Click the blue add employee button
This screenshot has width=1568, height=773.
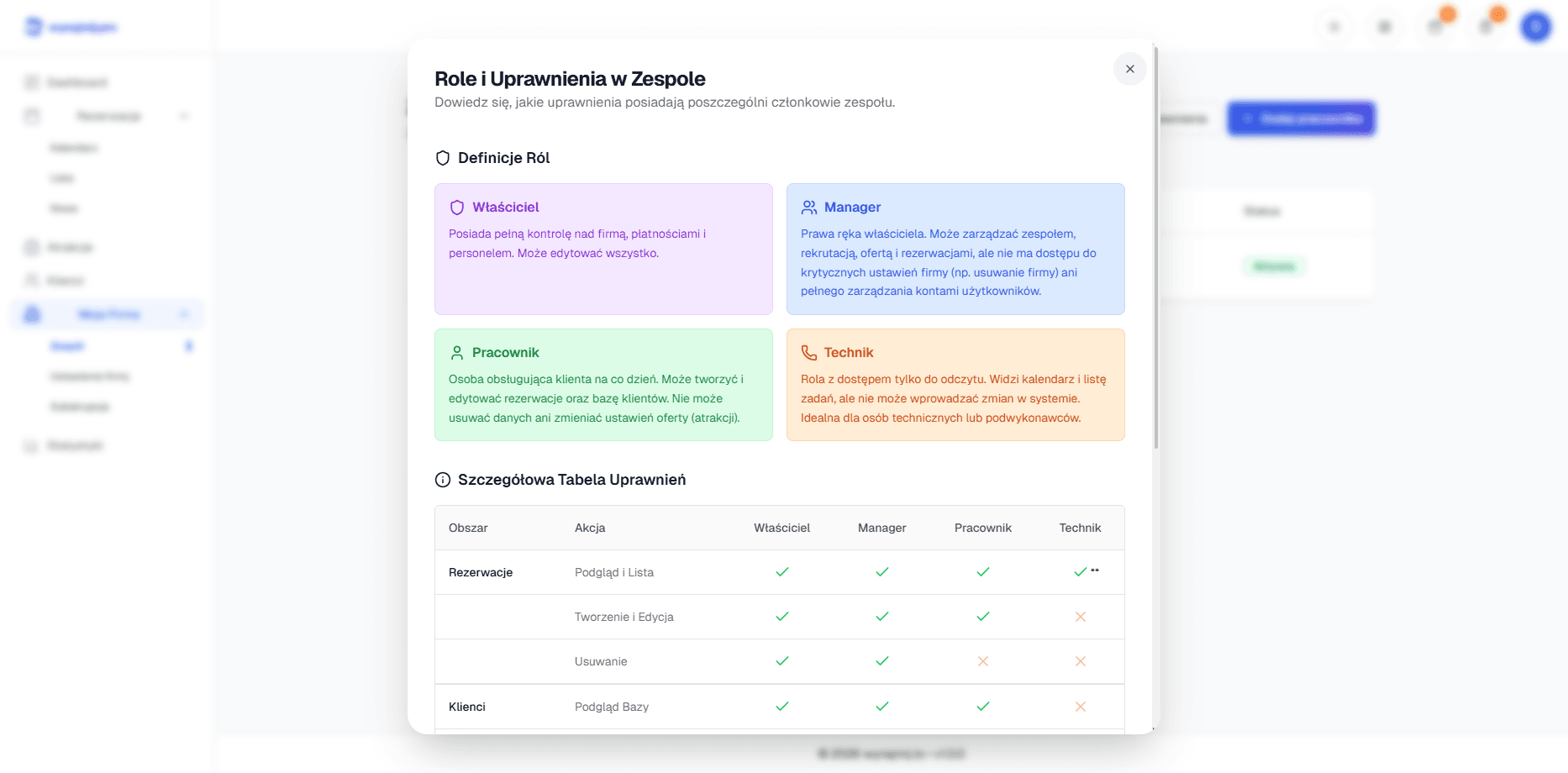tap(1301, 118)
